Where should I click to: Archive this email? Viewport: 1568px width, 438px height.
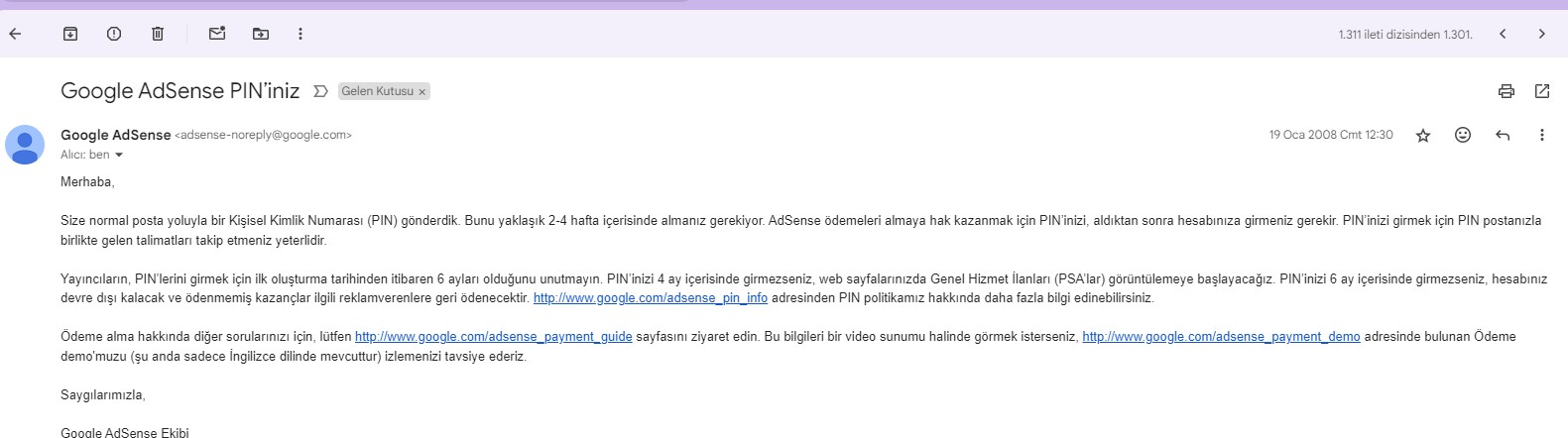point(70,34)
